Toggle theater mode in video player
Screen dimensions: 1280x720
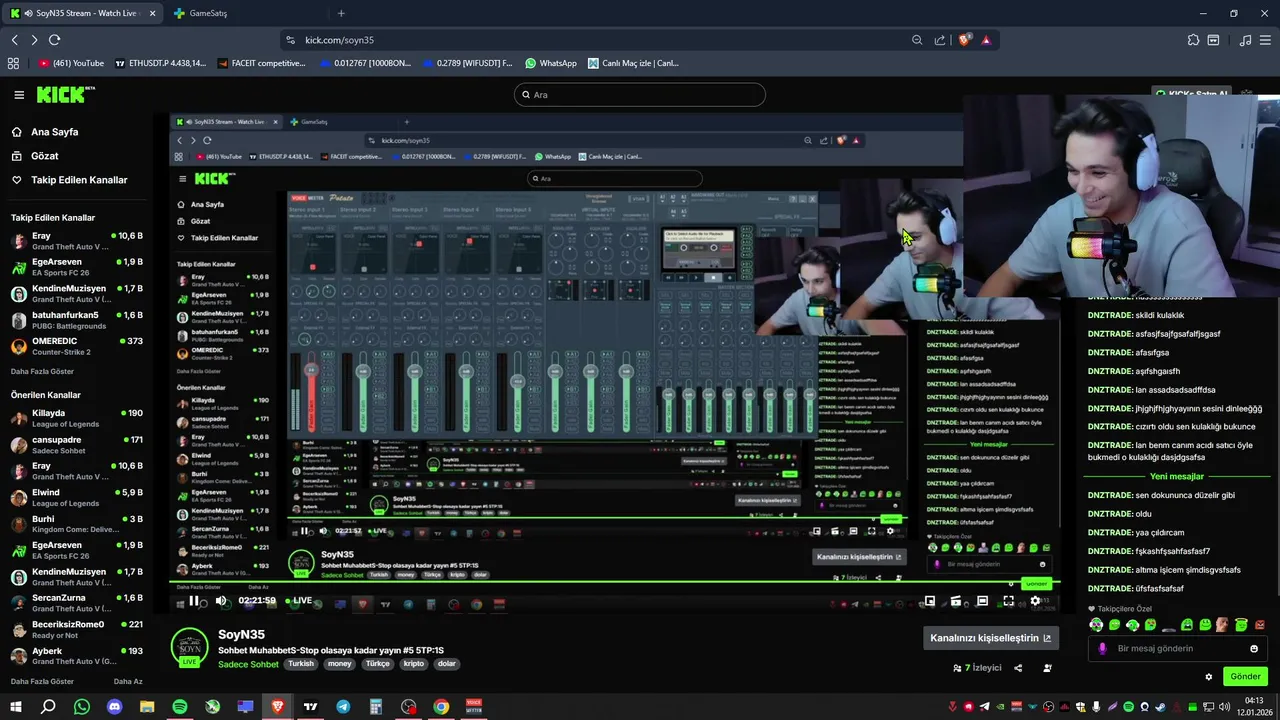[x=982, y=601]
